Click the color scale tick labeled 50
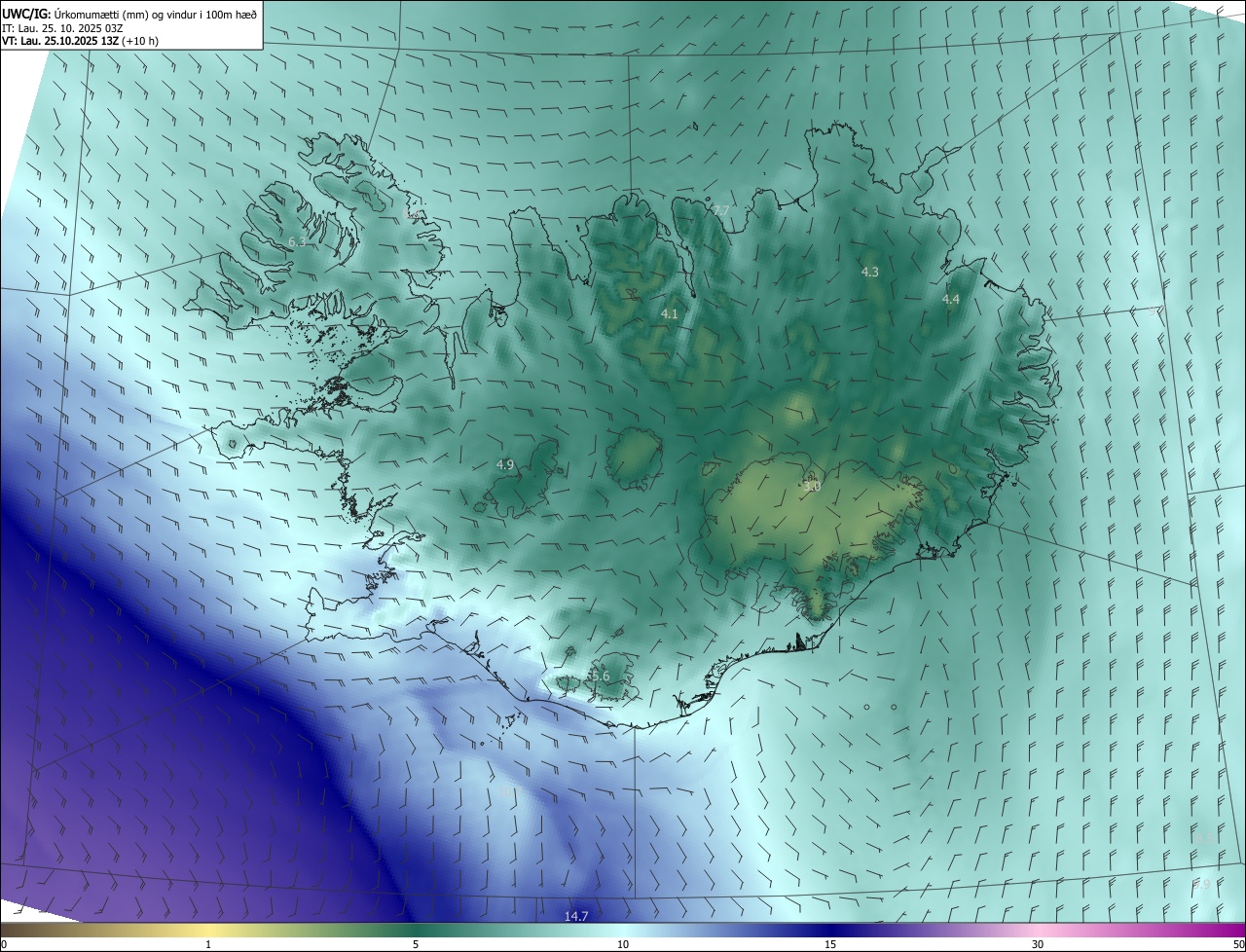 coord(1238,944)
